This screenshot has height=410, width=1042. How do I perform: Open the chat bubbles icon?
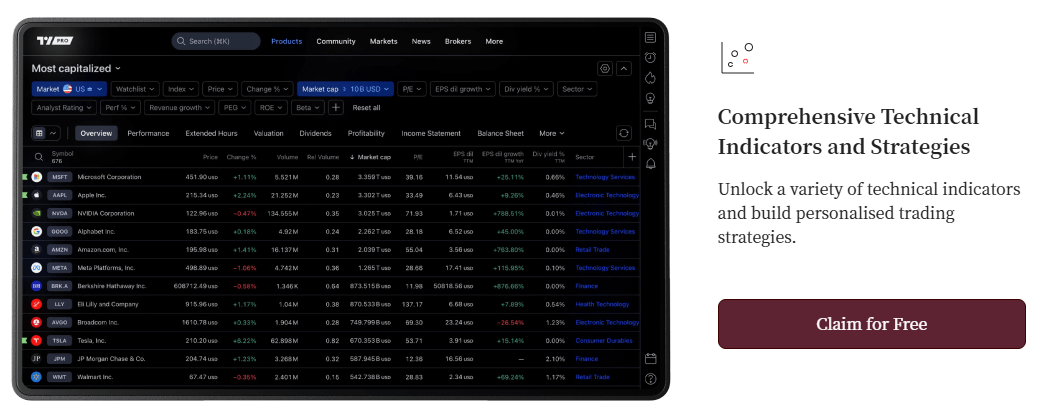click(x=651, y=124)
